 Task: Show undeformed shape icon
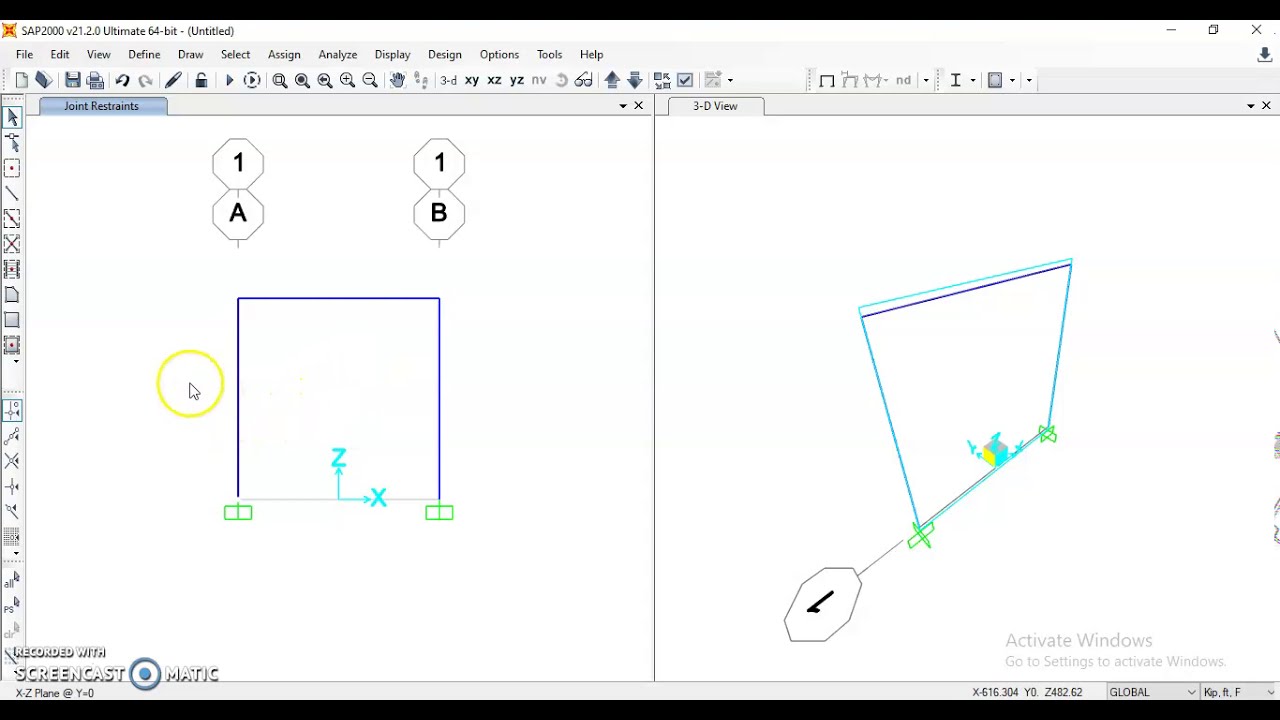(x=826, y=80)
